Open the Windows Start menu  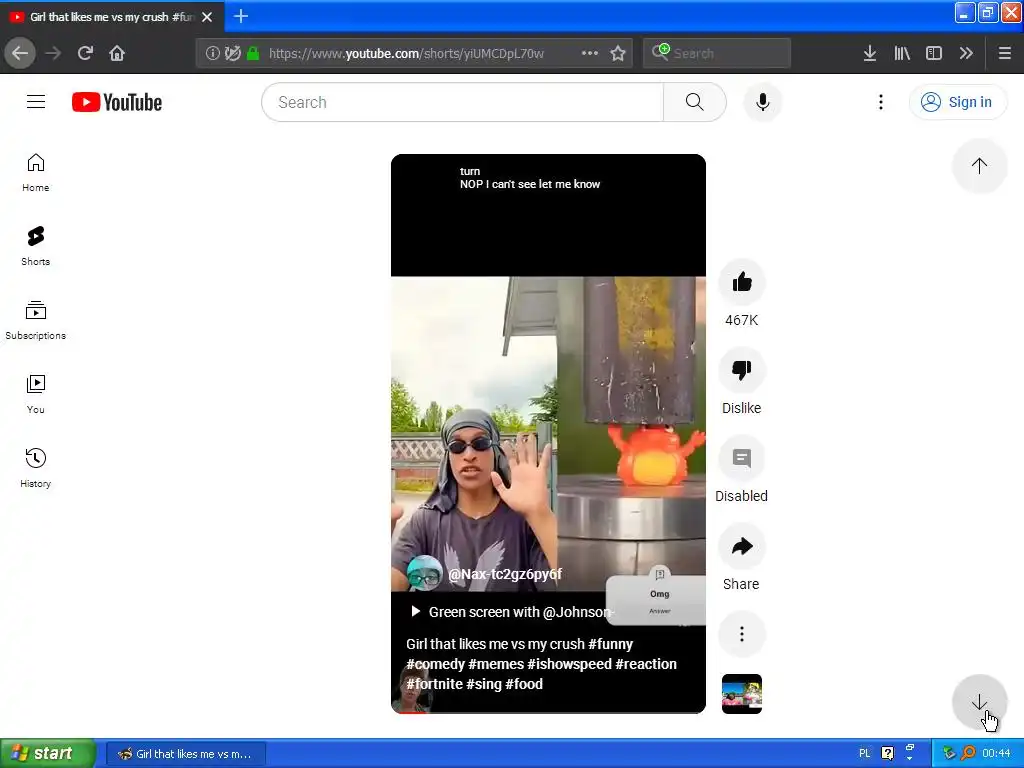coord(47,753)
